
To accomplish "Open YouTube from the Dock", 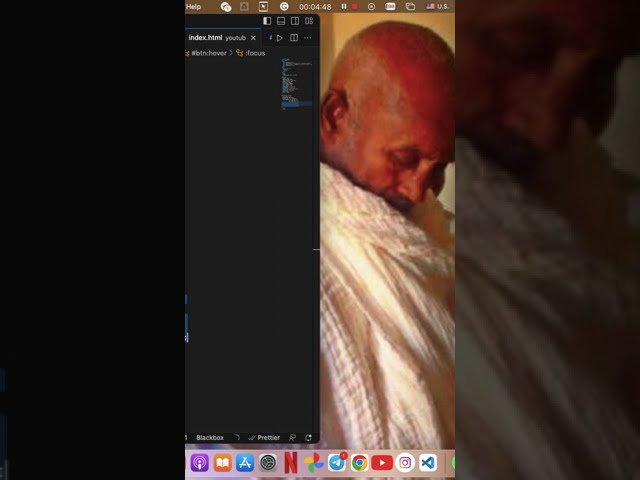I will tap(382, 463).
